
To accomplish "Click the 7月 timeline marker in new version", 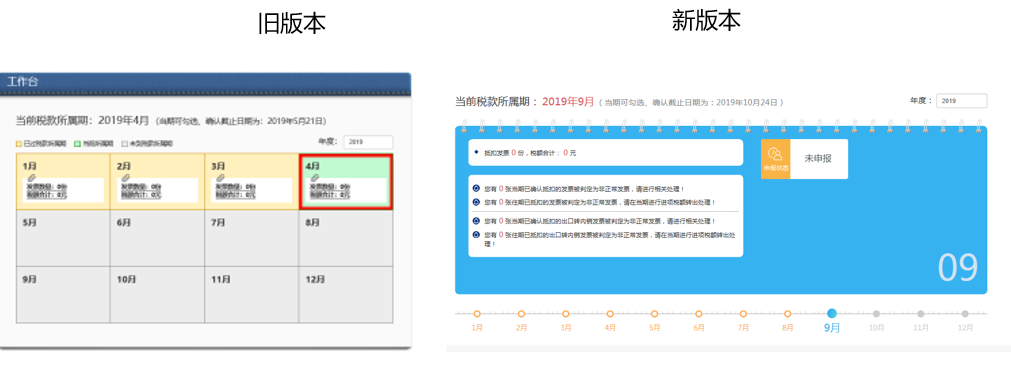I will [x=743, y=314].
